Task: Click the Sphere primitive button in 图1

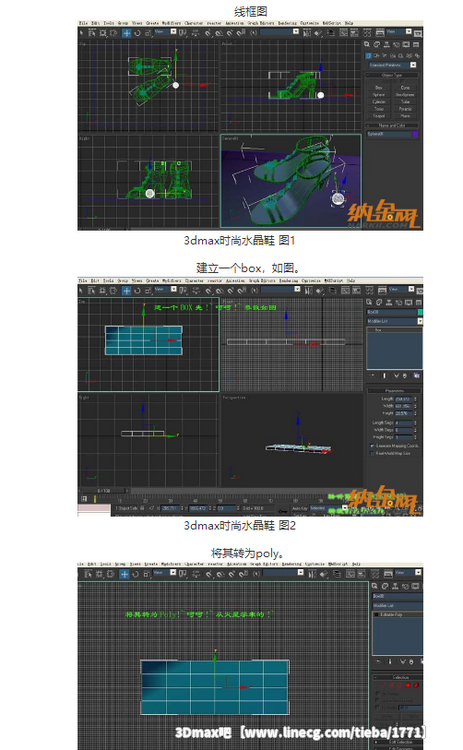Action: 379,95
